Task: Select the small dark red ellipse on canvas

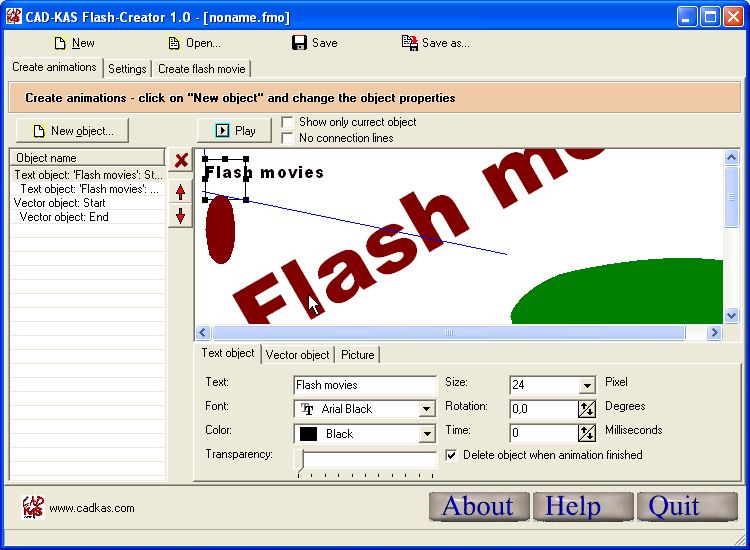Action: (220, 229)
